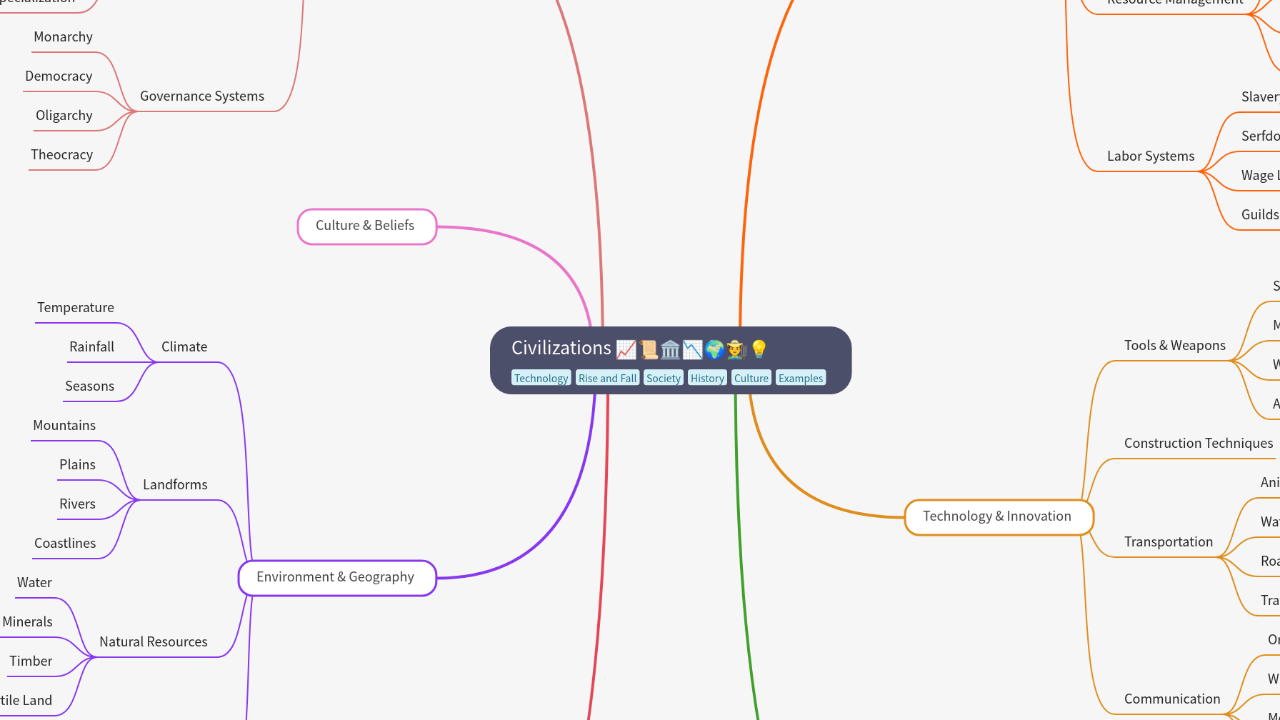Viewport: 1280px width, 720px height.
Task: Select the Construction Techniques branch
Action: [1199, 443]
